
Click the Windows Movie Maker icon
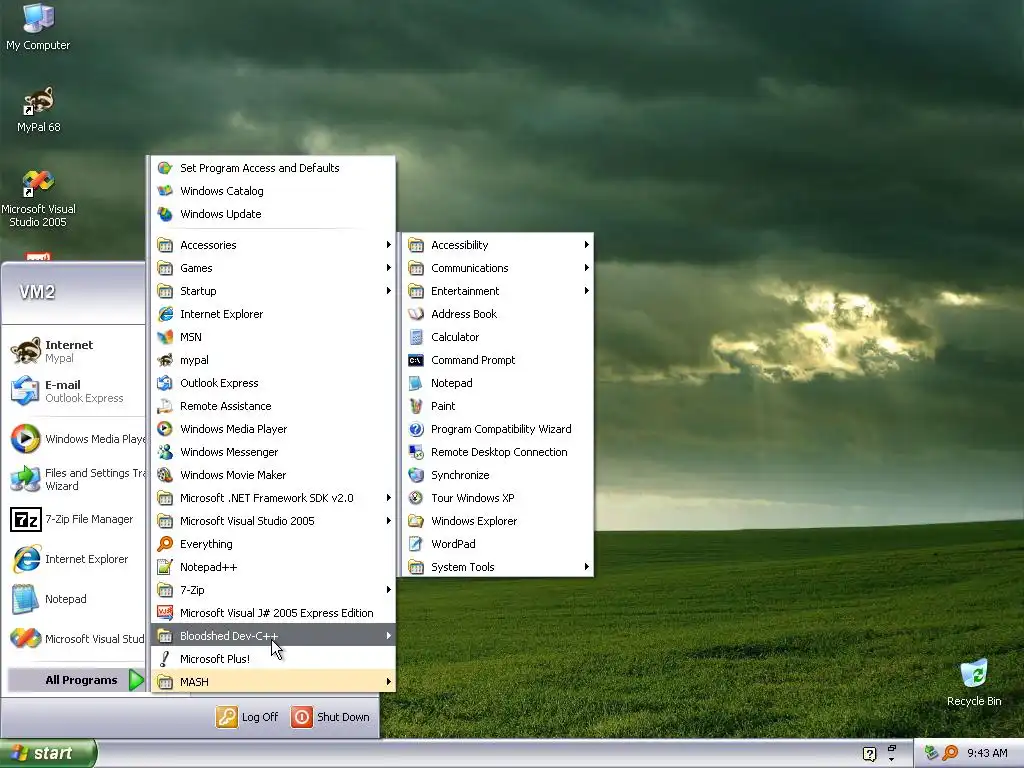pos(165,475)
